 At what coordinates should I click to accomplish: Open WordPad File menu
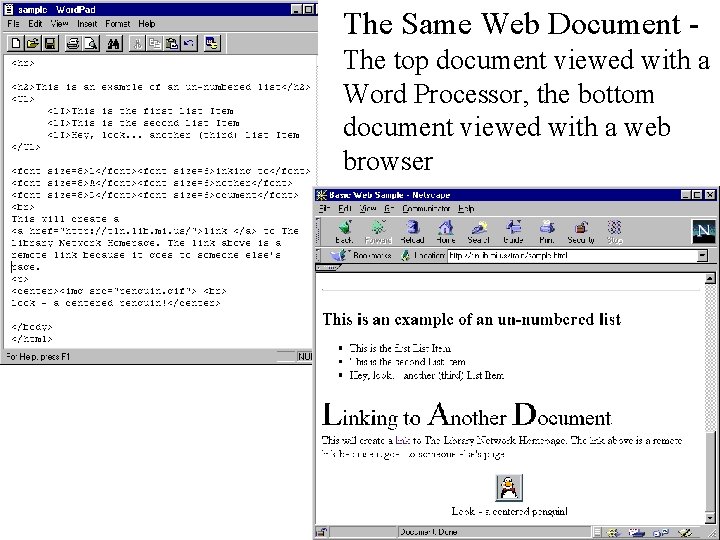pos(13,24)
